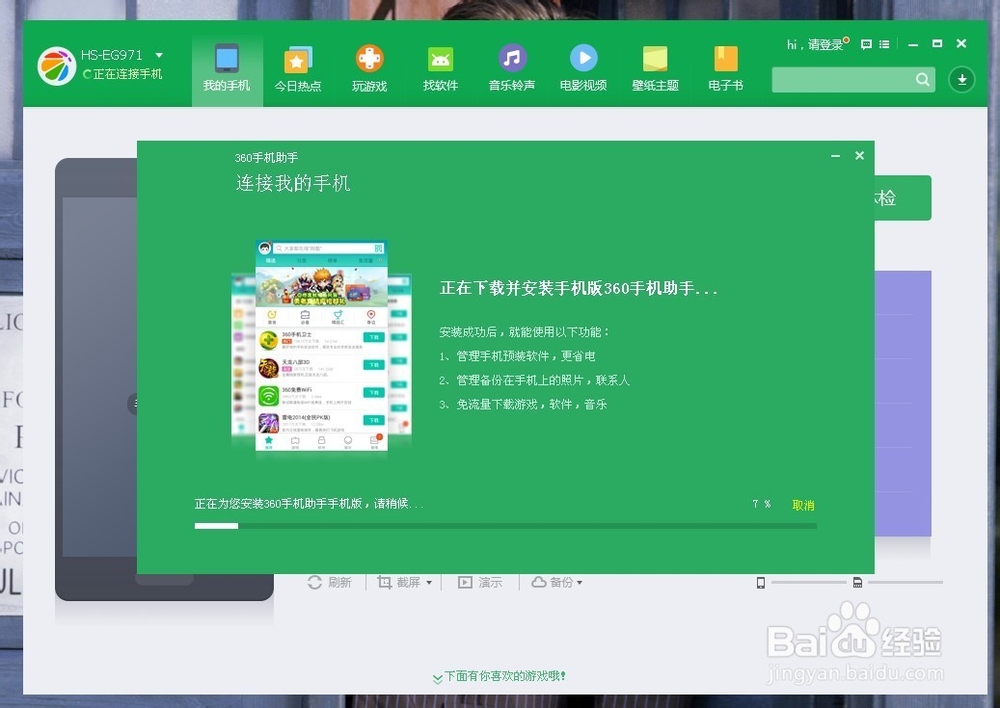Open the 壁纸主题 wallpaper tab
The width and height of the screenshot is (1000, 708).
coord(655,69)
